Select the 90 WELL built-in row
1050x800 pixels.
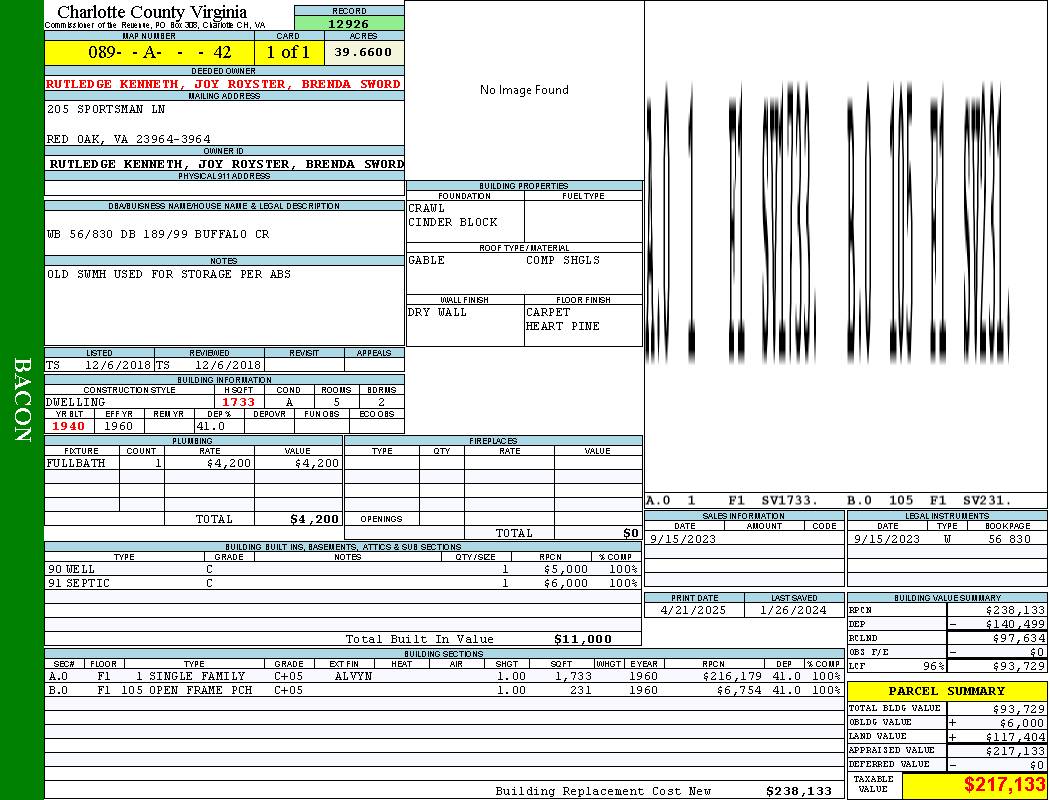[343, 570]
